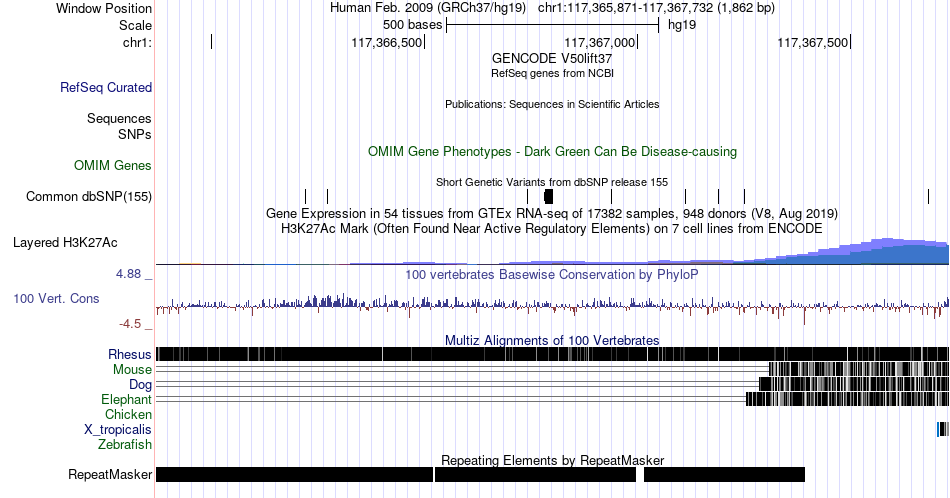Select the Rhesus species label
950x498 pixels.
(x=130, y=354)
